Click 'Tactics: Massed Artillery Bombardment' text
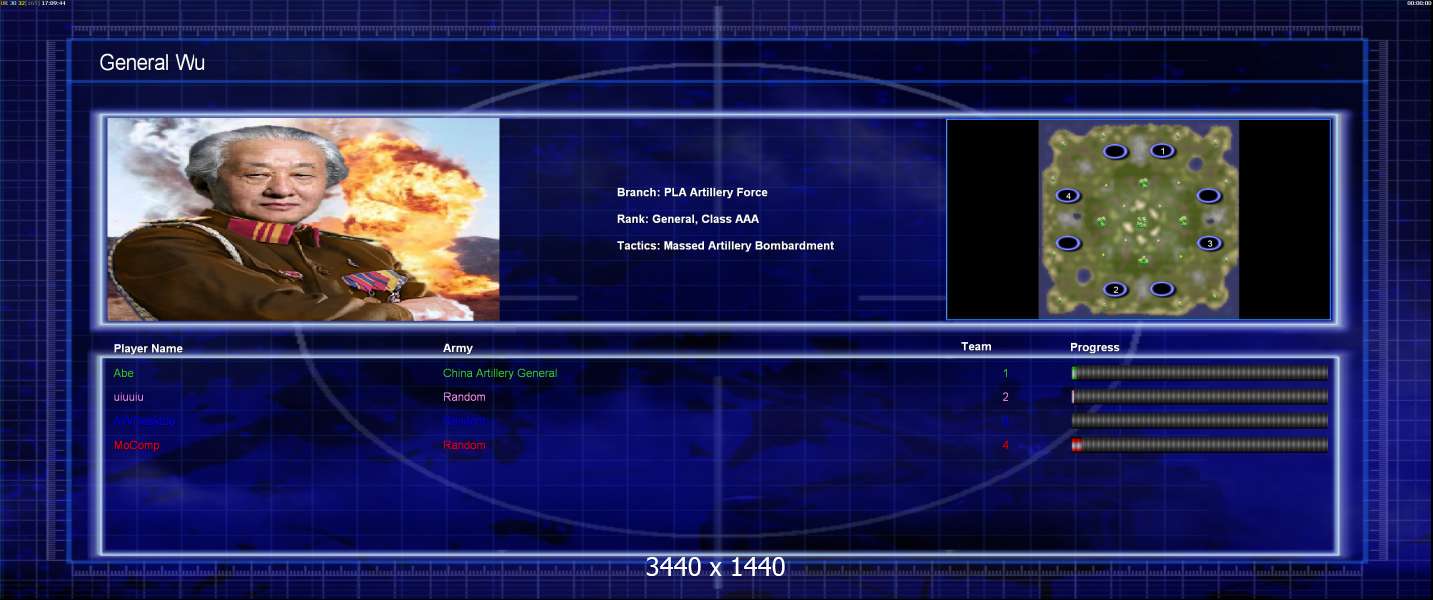This screenshot has width=1433, height=600. [725, 246]
